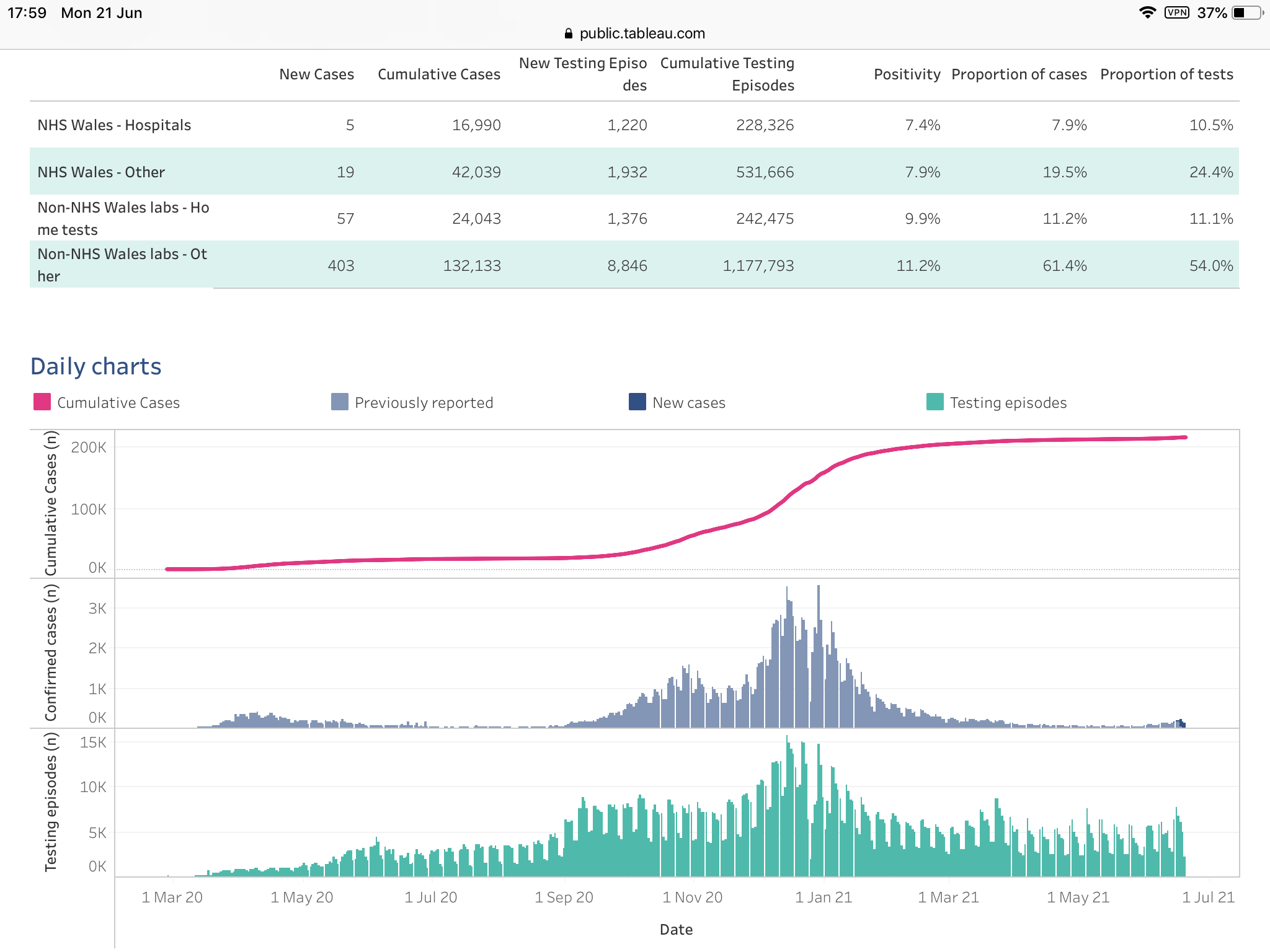Image resolution: width=1270 pixels, height=952 pixels.
Task: Click the padlock icon in the address bar
Action: [568, 33]
